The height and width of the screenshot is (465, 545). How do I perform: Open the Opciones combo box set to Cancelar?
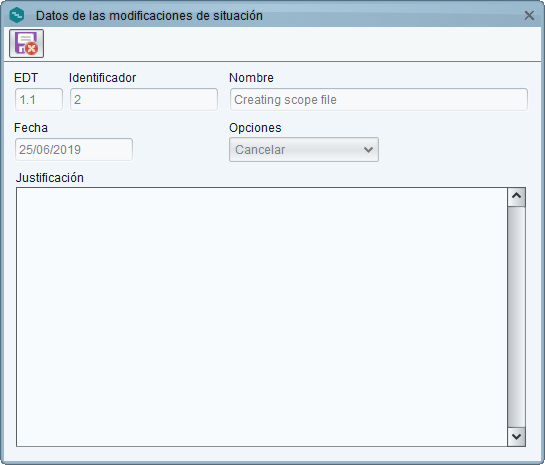coord(304,149)
